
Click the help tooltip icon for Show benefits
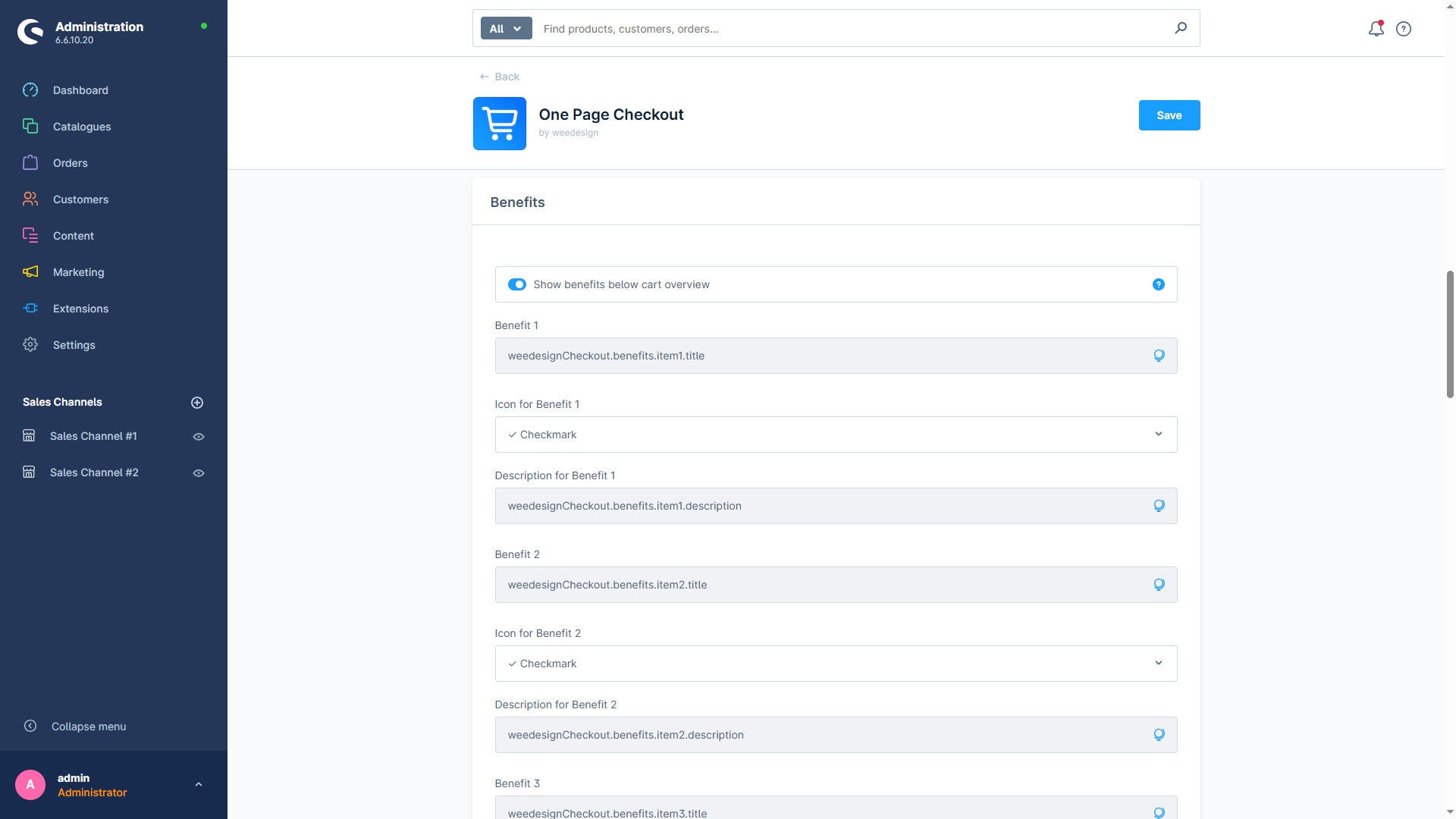1159,284
